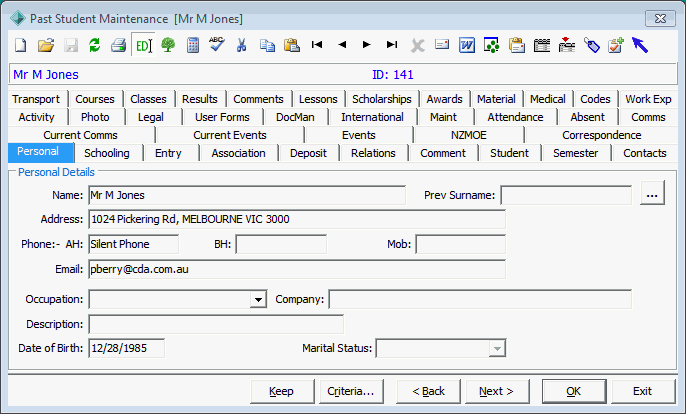
Task: Click the scissors cut icon
Action: pyautogui.click(x=242, y=45)
